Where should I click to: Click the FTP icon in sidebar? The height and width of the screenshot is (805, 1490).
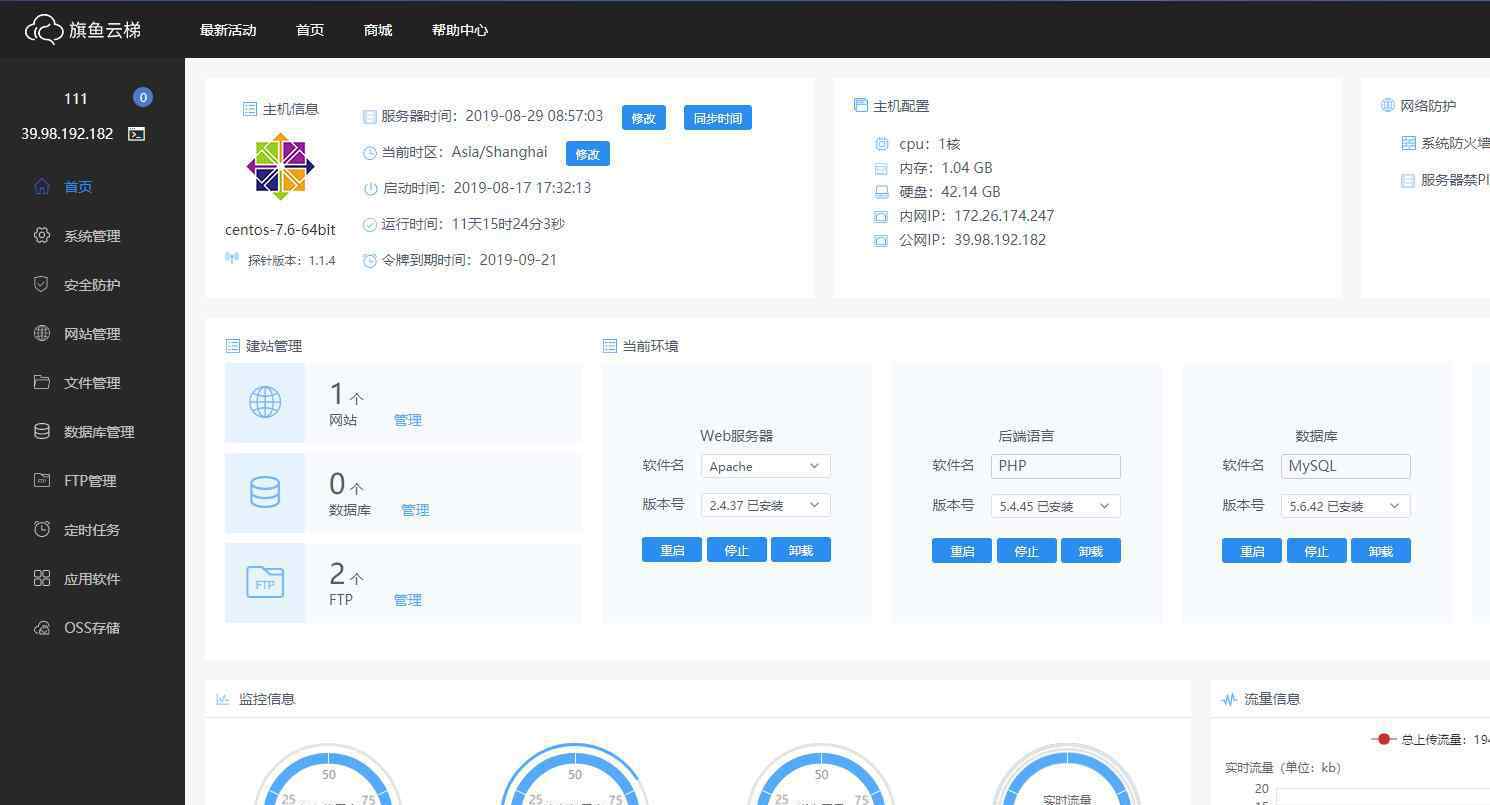tap(42, 480)
